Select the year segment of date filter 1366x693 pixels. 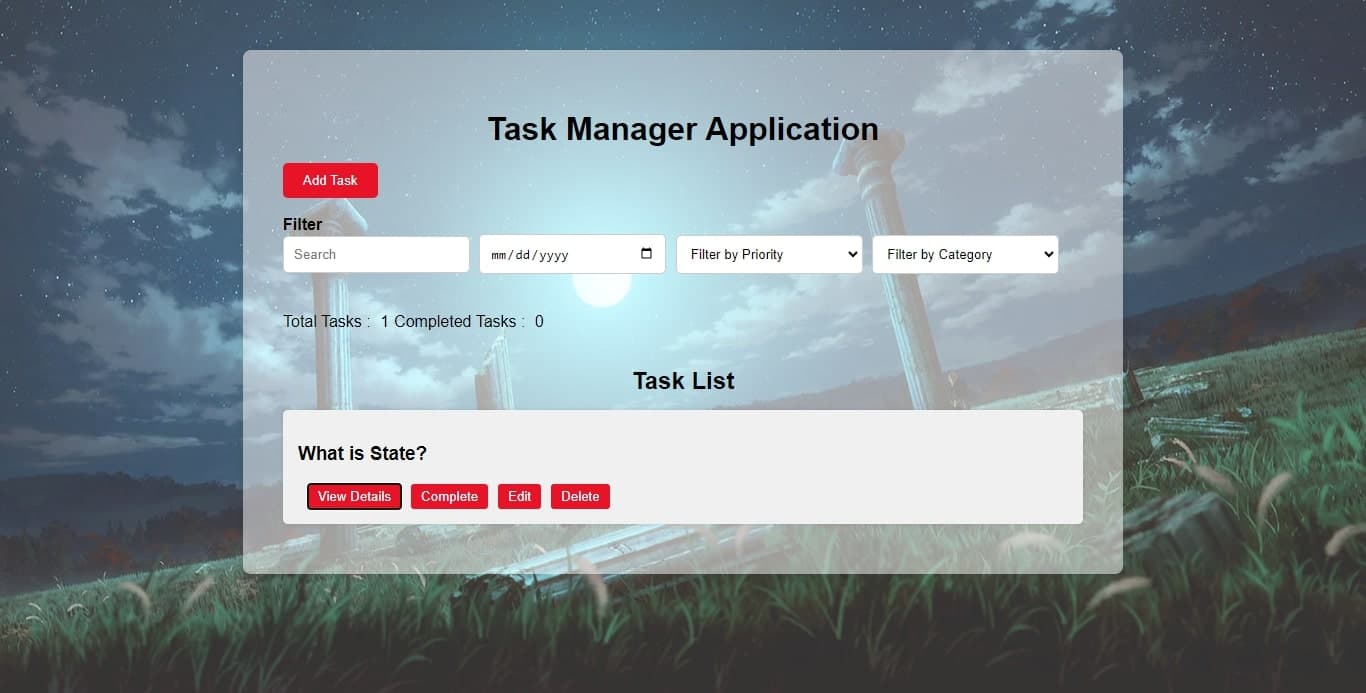tap(553, 255)
